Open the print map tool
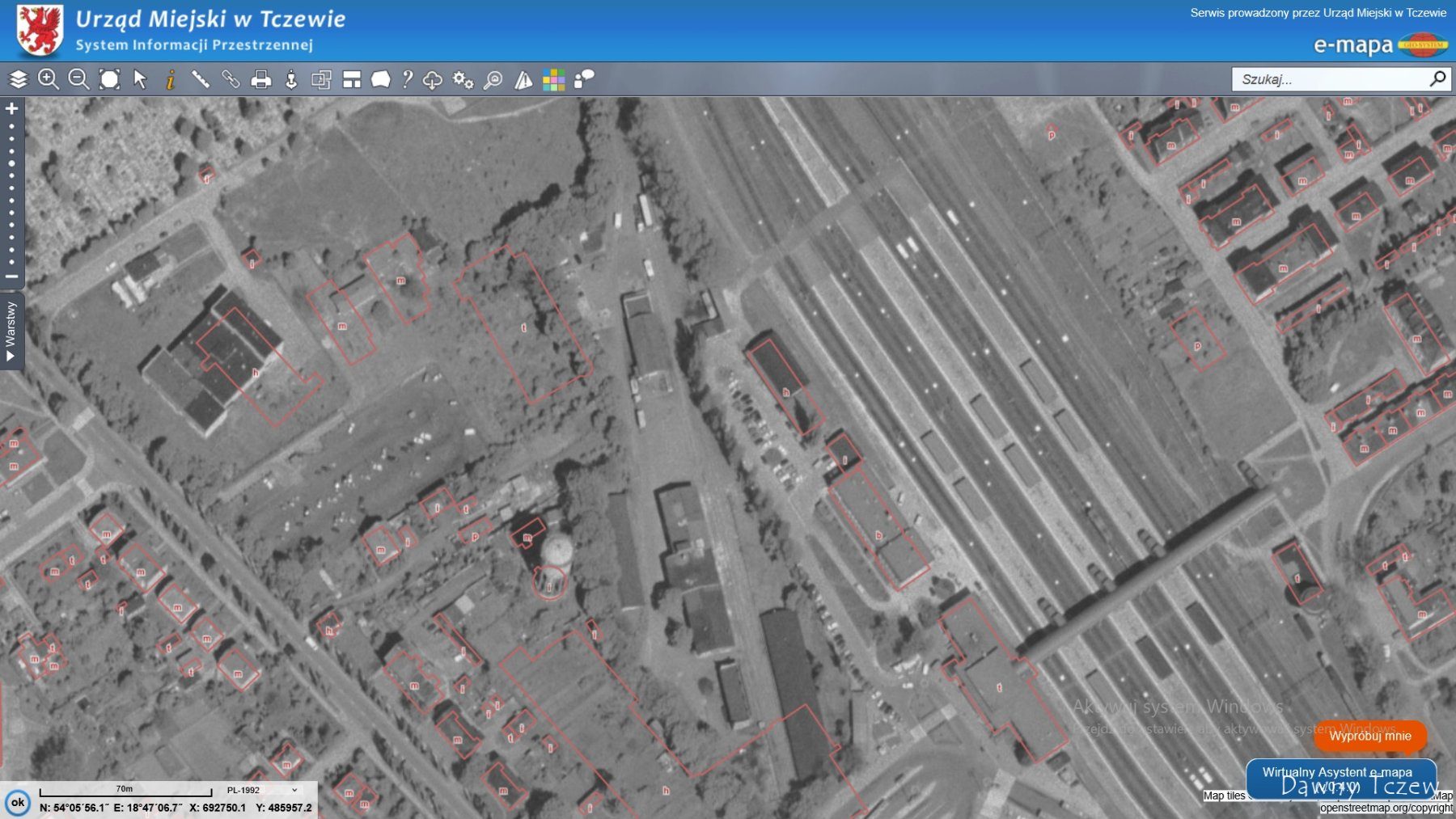This screenshot has width=1456, height=819. pos(260,79)
